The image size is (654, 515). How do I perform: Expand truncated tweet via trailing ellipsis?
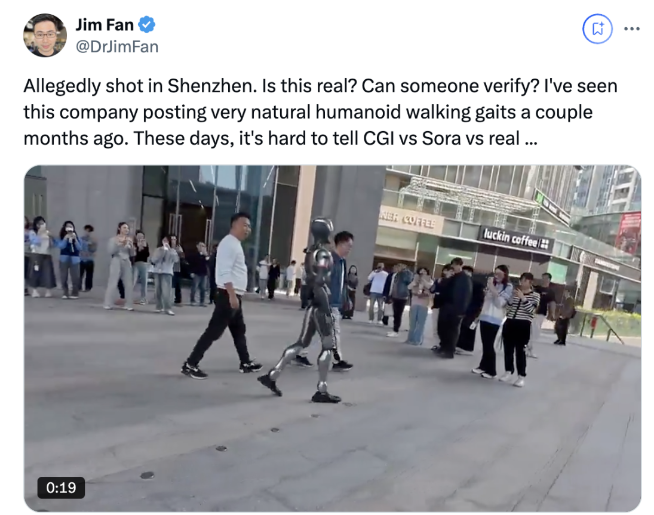point(531,139)
